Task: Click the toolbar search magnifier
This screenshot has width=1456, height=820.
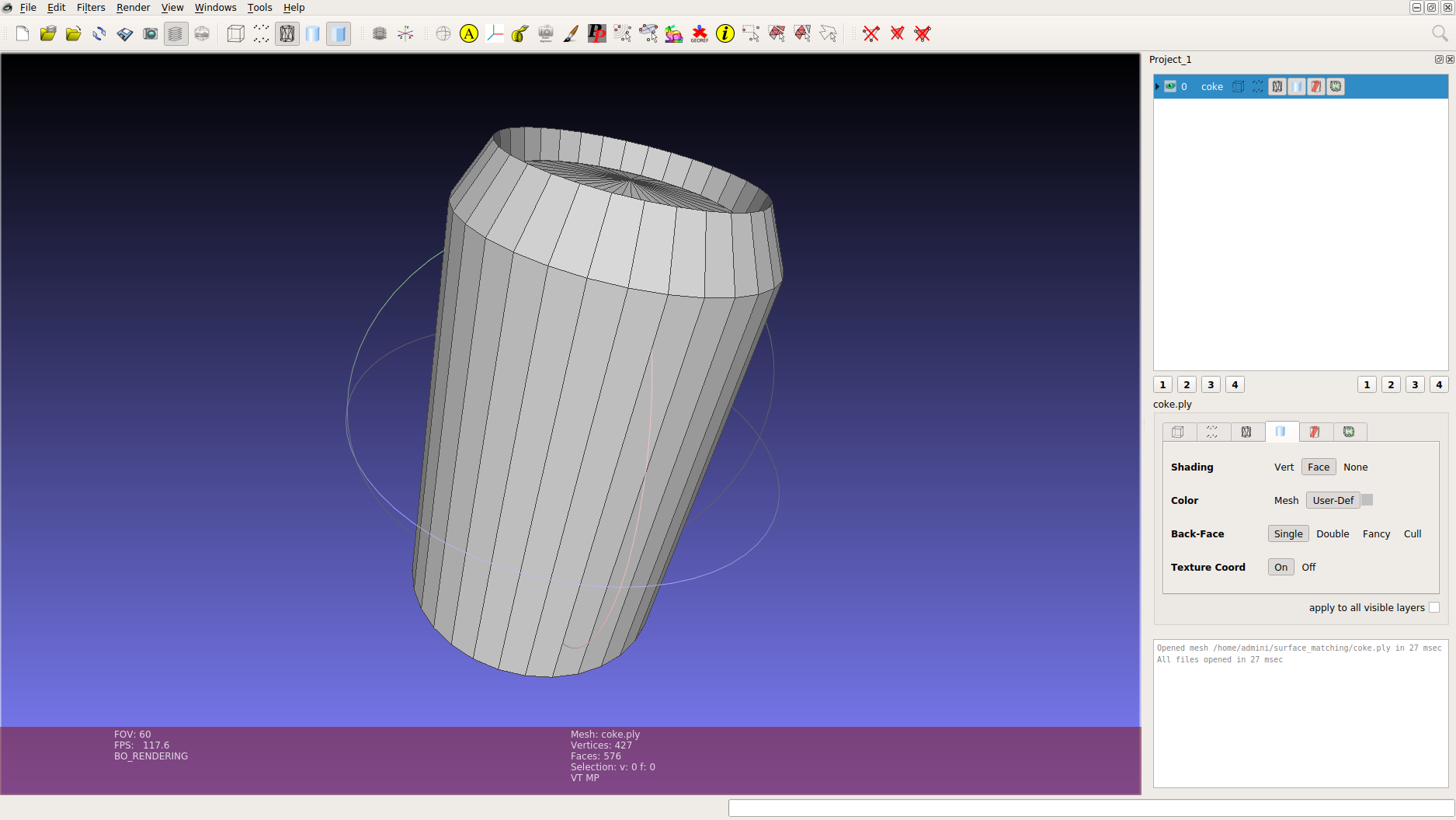Action: click(1439, 33)
